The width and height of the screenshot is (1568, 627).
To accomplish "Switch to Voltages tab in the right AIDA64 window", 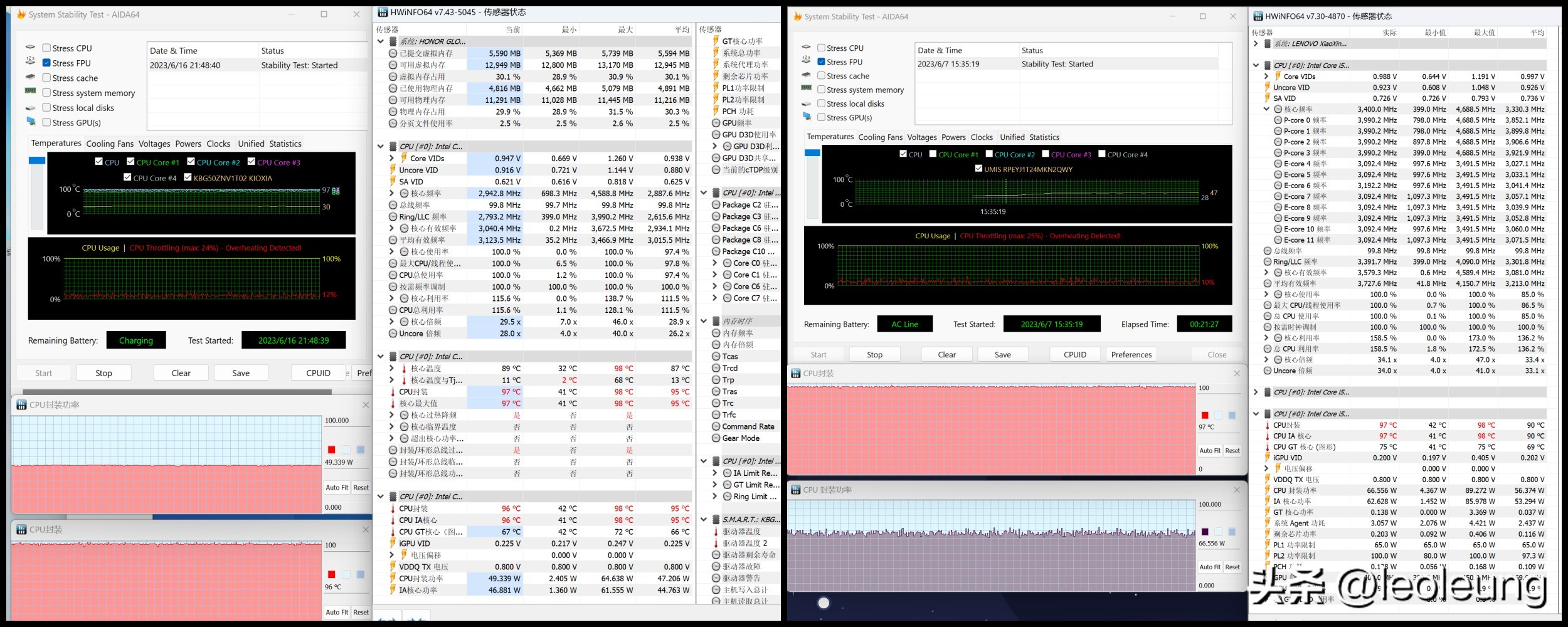I will coord(921,137).
